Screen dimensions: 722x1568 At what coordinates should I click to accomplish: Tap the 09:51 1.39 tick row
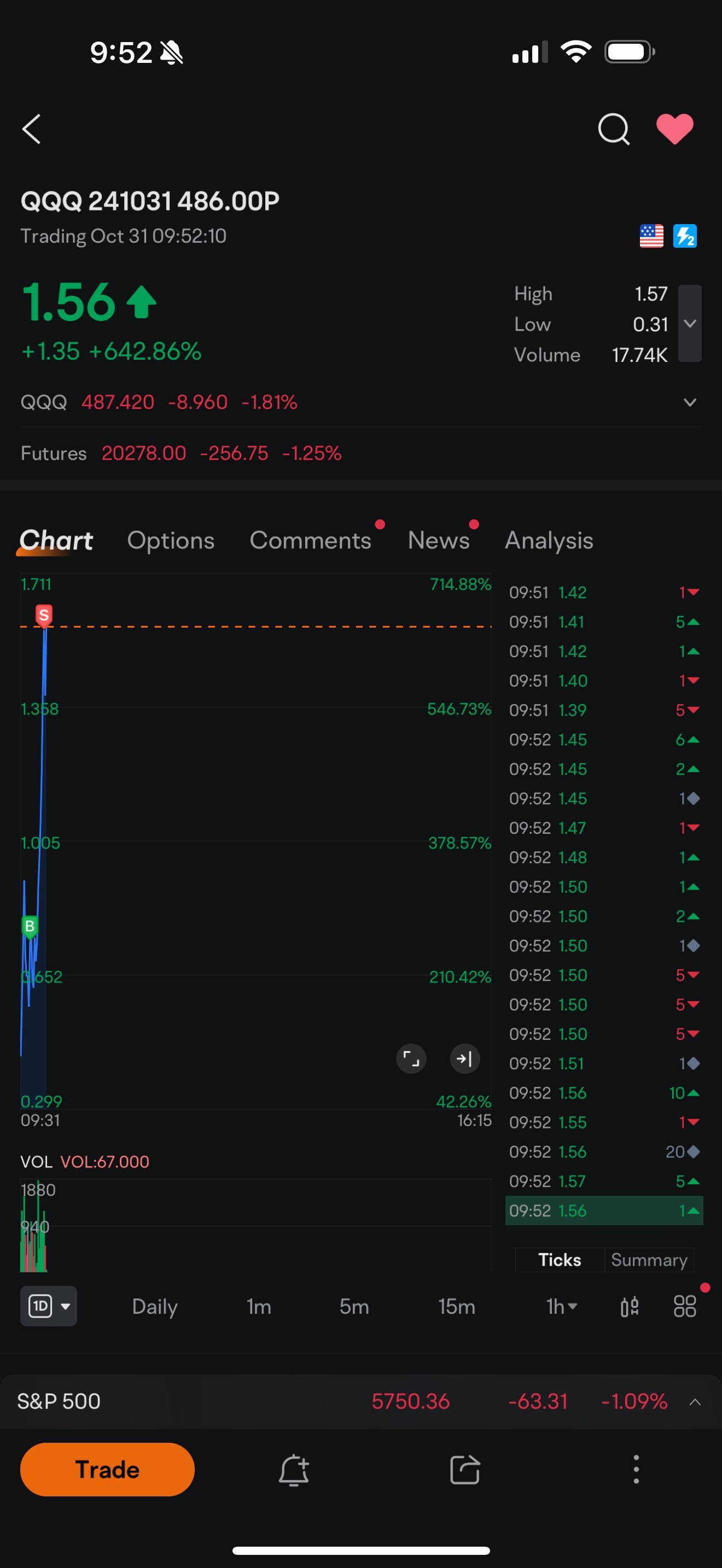pos(604,710)
